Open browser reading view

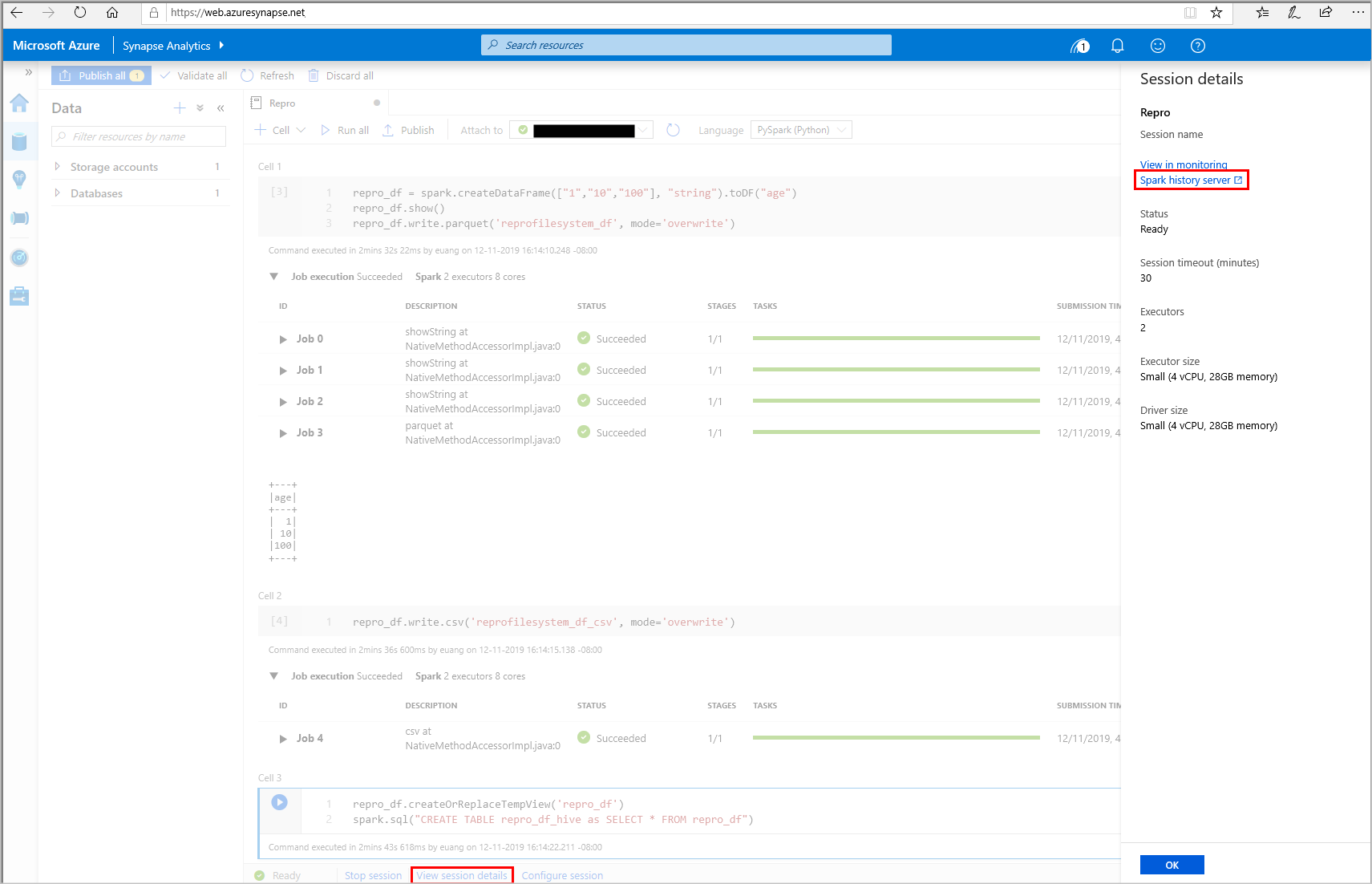coord(1191,13)
